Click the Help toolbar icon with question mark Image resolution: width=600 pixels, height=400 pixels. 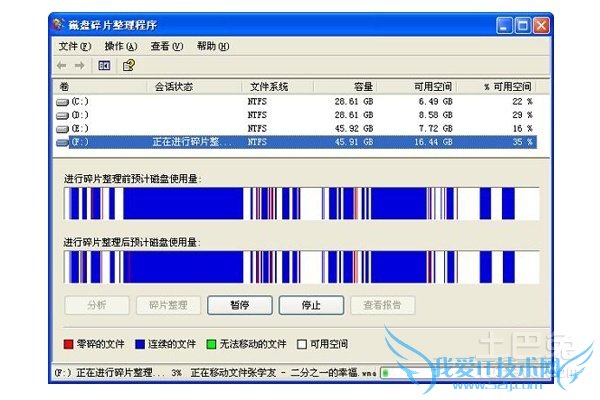click(x=128, y=66)
